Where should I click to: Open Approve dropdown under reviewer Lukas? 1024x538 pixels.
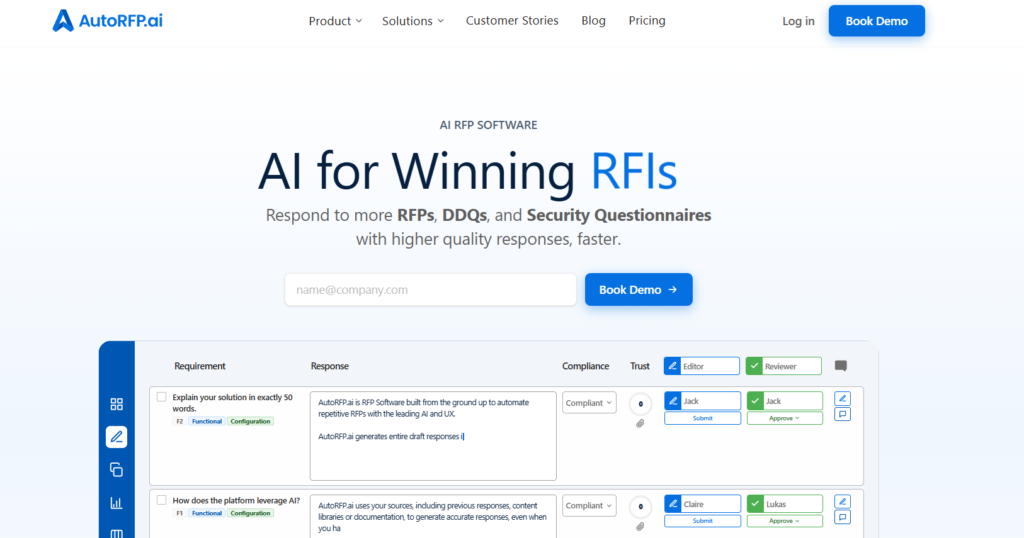(784, 521)
